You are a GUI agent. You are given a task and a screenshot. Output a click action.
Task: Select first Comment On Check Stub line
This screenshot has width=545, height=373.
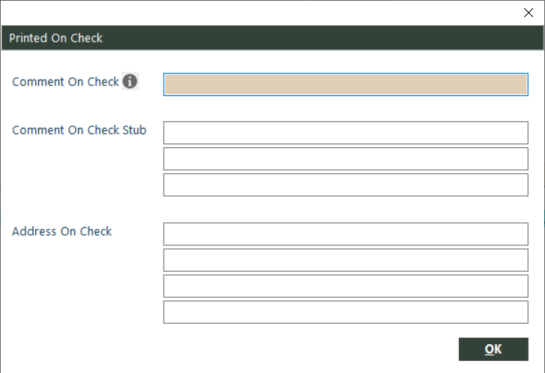pyautogui.click(x=346, y=132)
